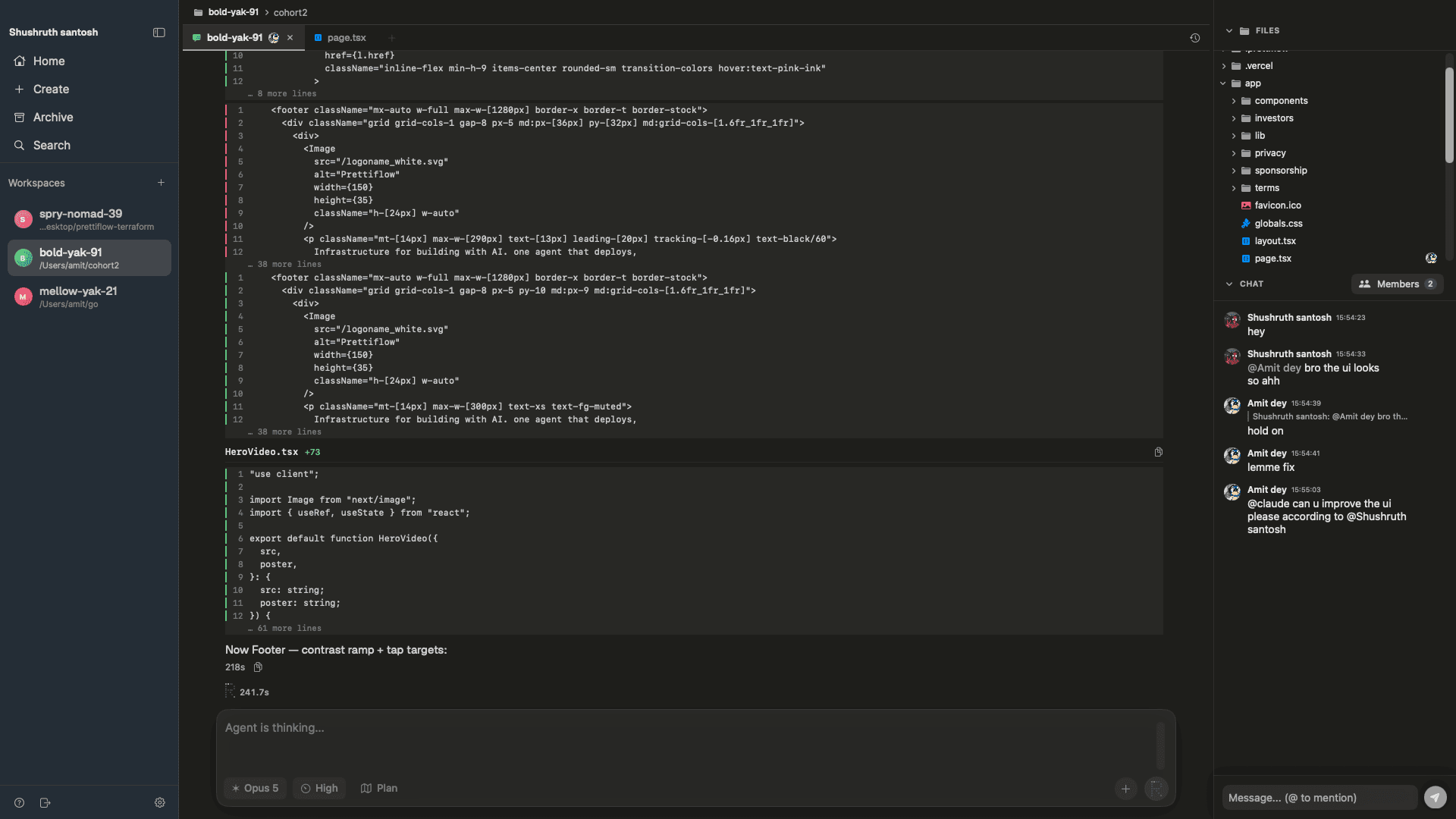Focus the chat message input
1456x819 pixels.
pos(1319,798)
